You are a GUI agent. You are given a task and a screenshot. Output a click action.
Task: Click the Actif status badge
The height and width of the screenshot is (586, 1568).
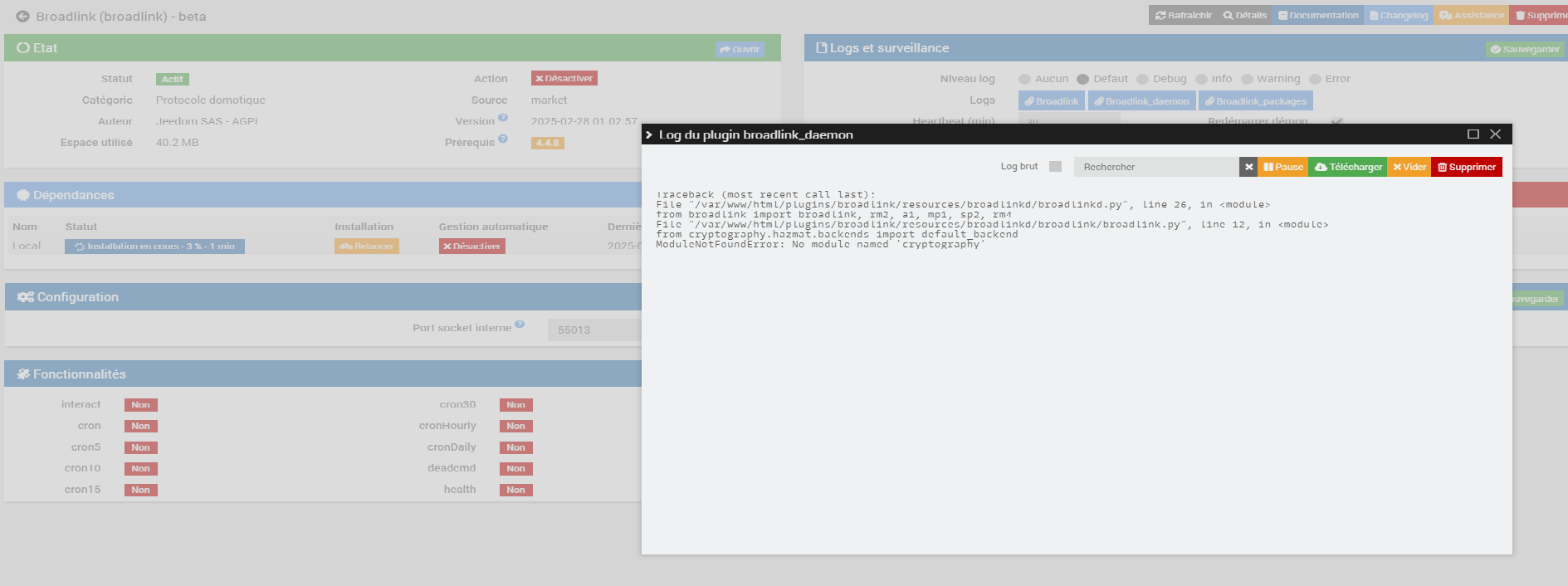coord(173,79)
